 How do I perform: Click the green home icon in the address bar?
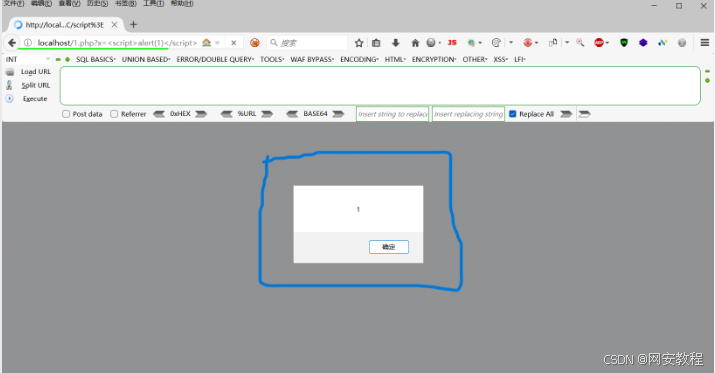[207, 43]
